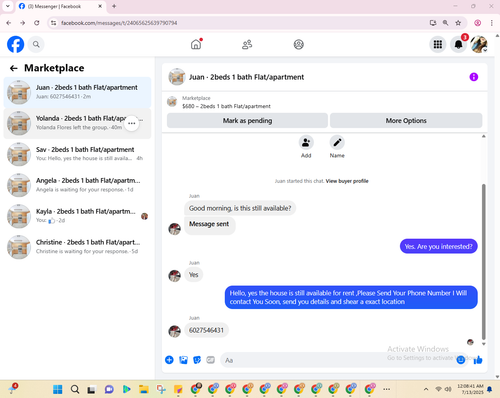Screen dimensions: 500x398
Task: Open Chrome three-dot menu
Action: [492, 23]
